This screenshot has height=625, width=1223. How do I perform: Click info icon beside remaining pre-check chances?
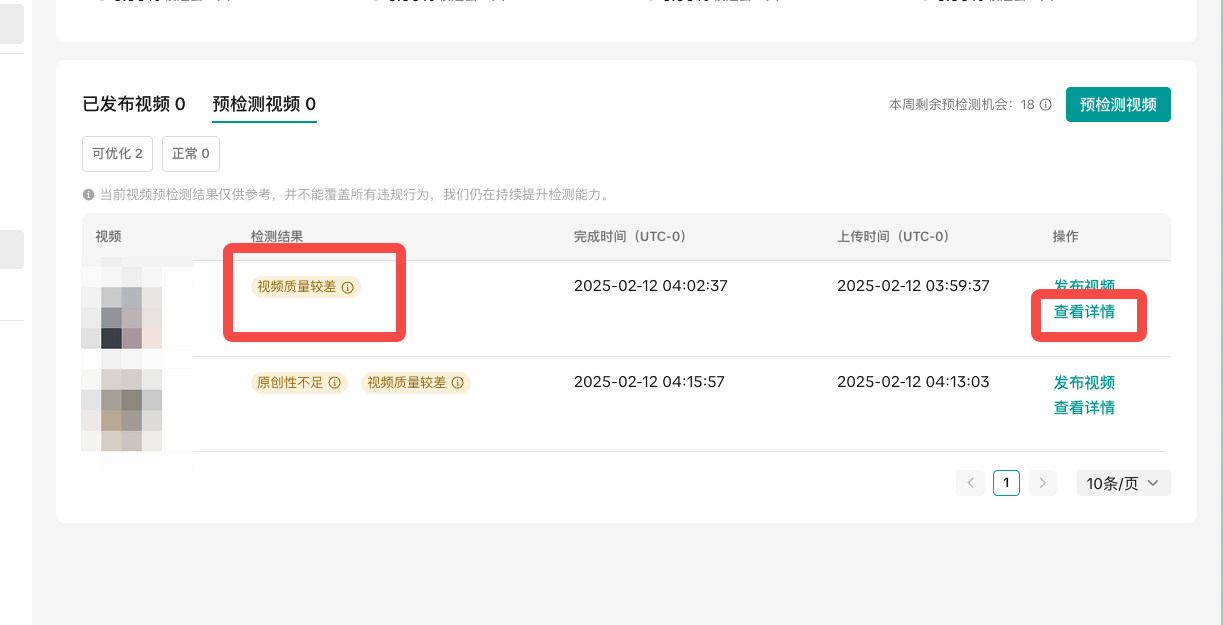pos(1046,104)
